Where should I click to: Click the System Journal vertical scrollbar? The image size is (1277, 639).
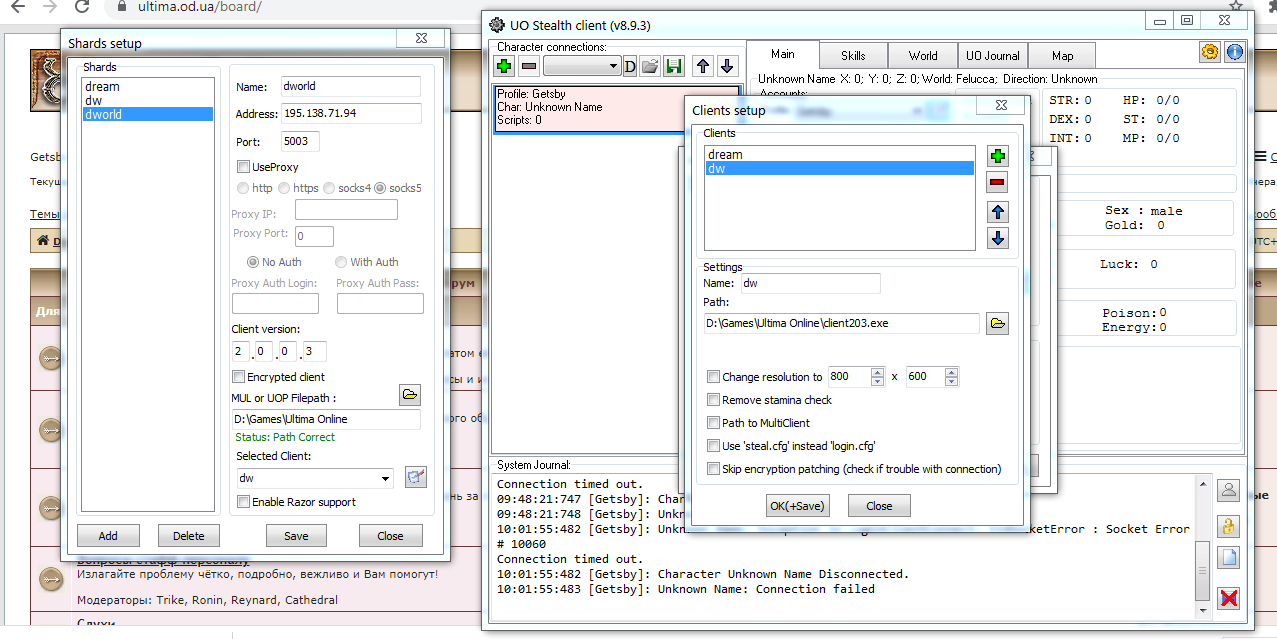coord(1201,545)
